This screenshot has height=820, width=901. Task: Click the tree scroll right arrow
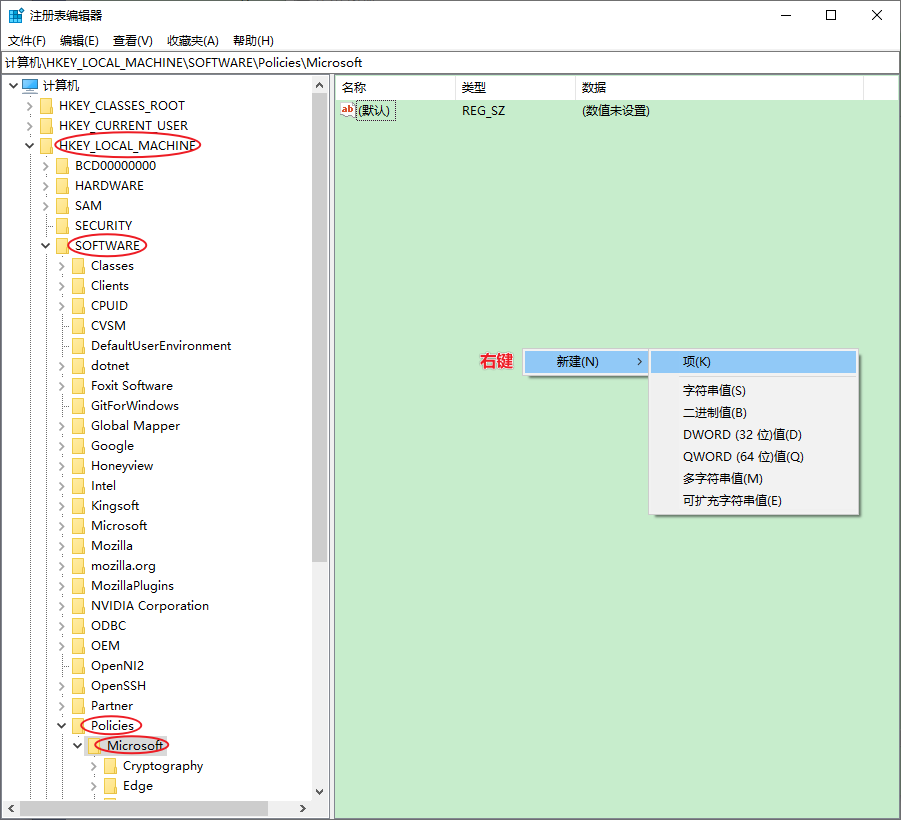303,809
